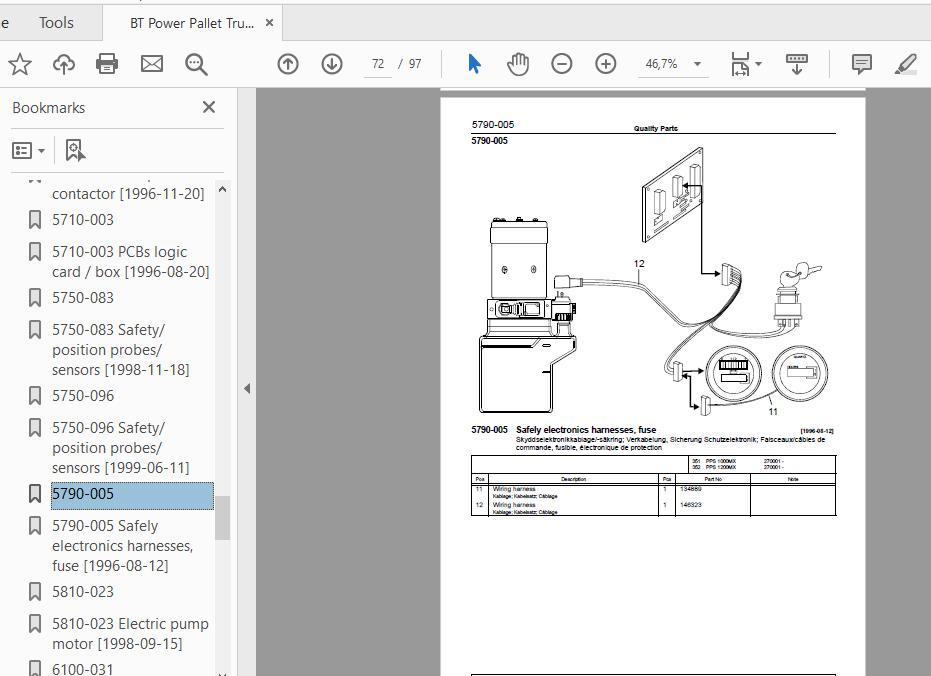Click the page number input field
The image size is (931, 676).
tap(378, 64)
